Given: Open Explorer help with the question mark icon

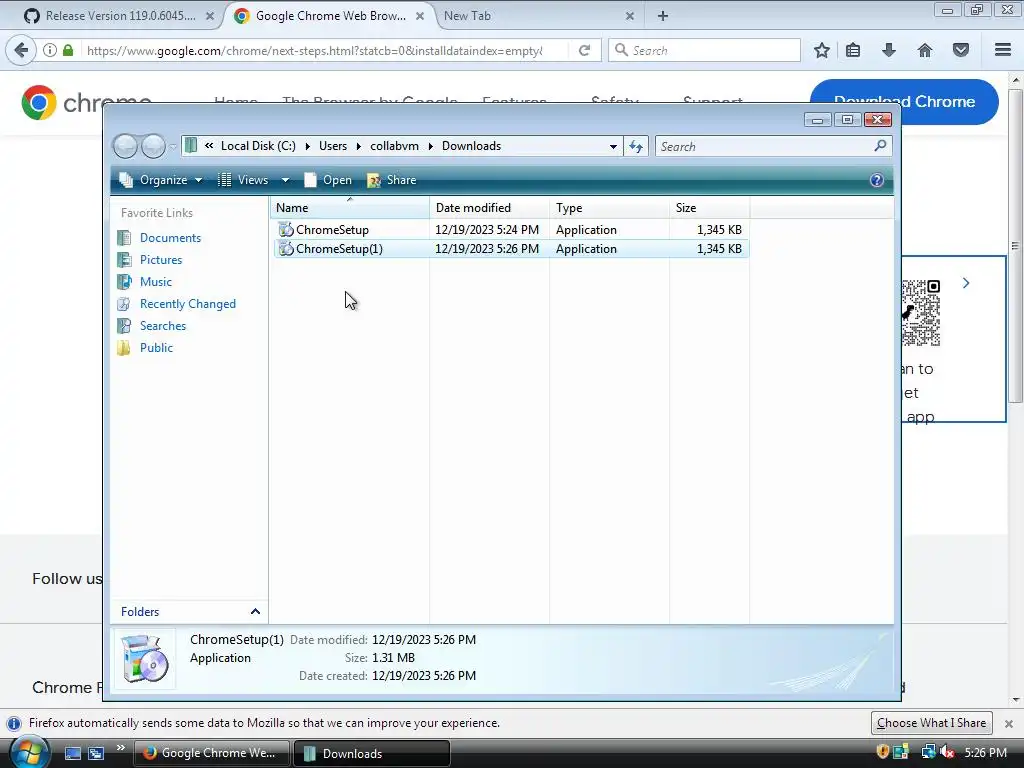Looking at the screenshot, I should coord(876,180).
